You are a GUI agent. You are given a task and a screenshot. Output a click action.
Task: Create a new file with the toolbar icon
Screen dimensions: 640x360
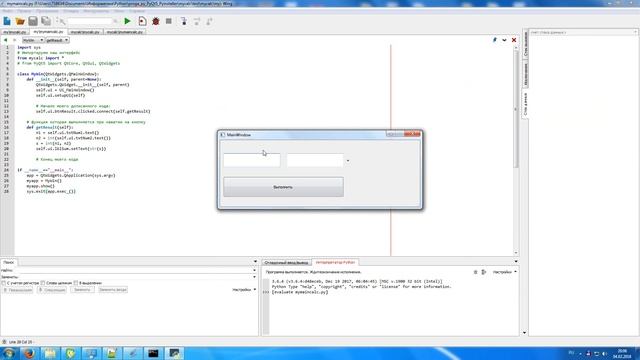(7, 21)
